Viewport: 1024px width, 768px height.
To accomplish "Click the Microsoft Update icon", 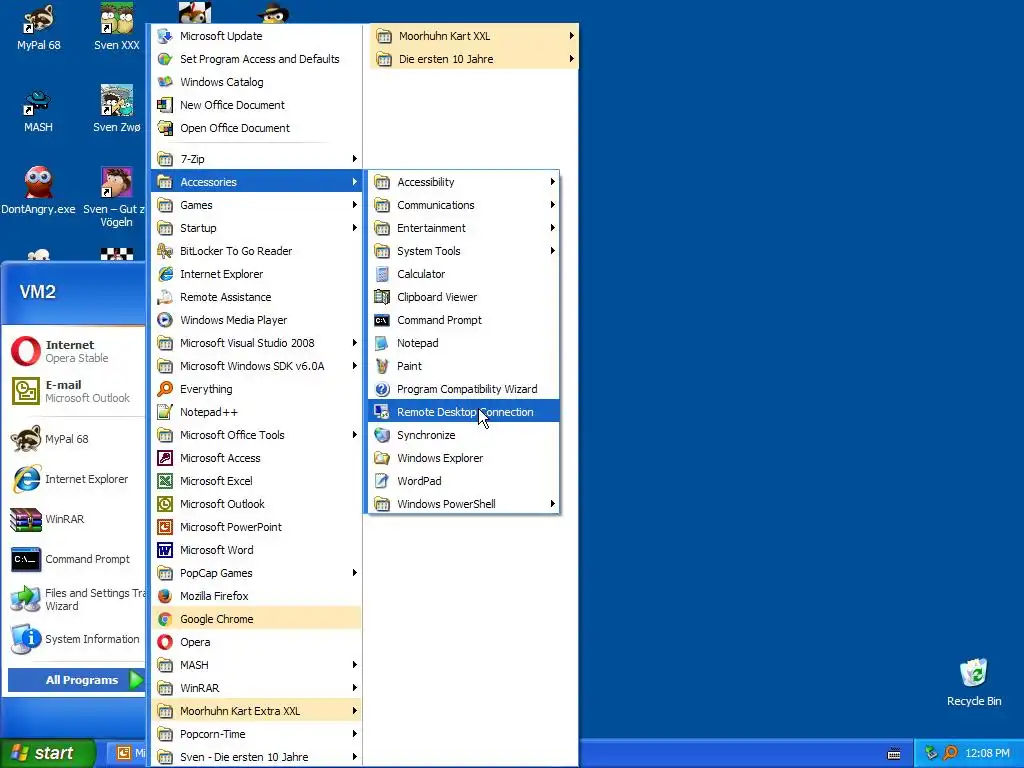I will [165, 36].
